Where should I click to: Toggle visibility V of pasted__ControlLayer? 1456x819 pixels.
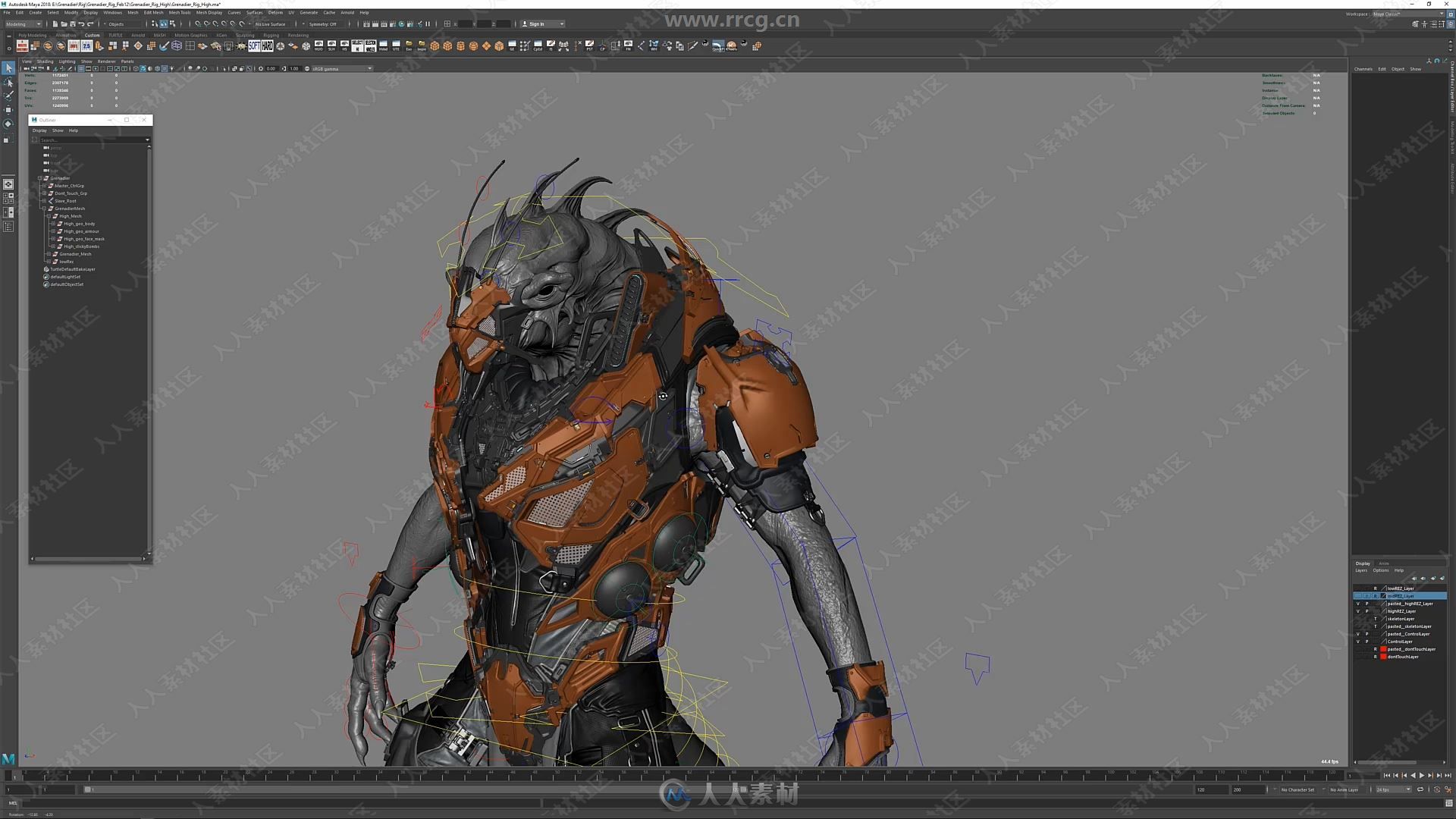point(1358,634)
